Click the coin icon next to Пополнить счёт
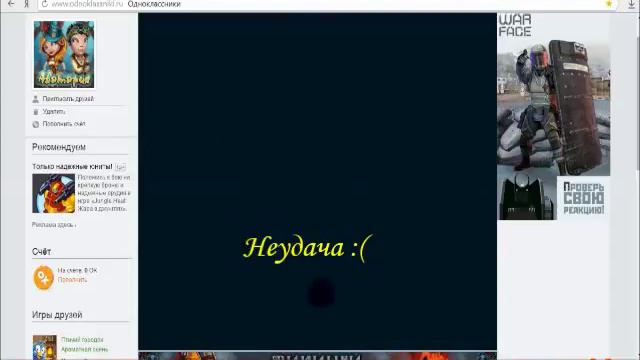 coord(36,124)
